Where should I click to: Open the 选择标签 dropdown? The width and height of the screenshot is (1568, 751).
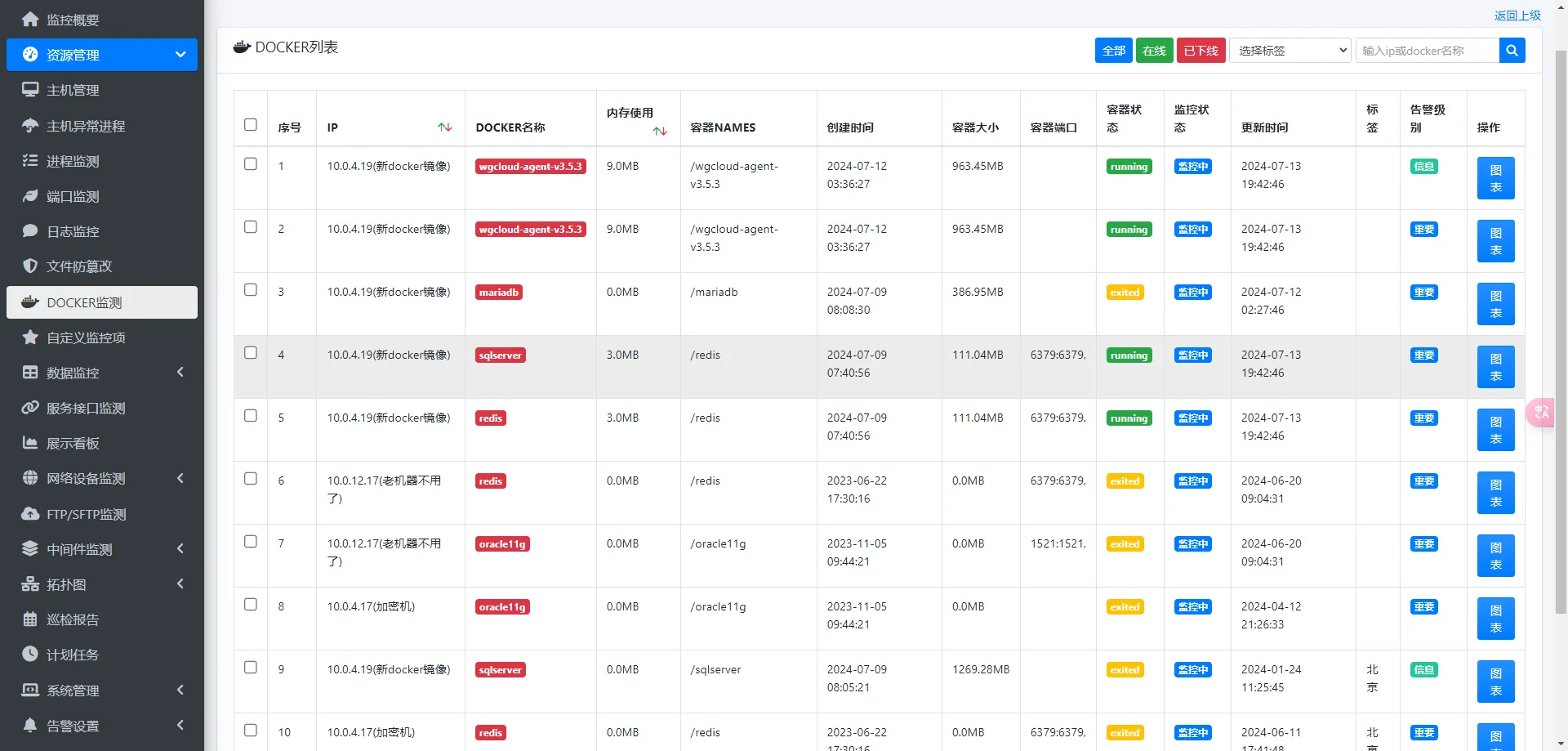point(1290,51)
